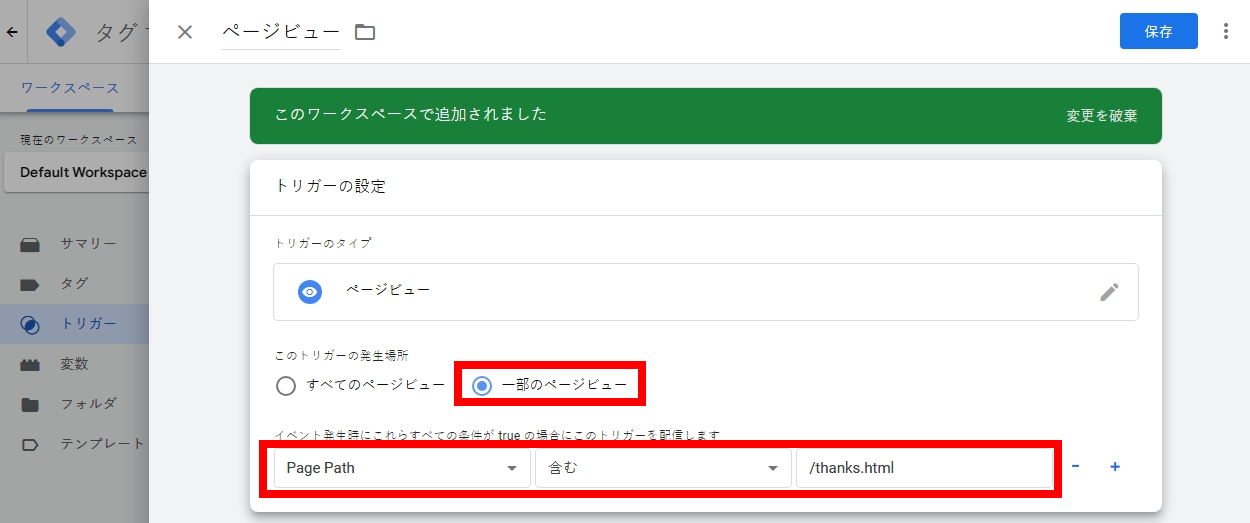Screen dimensions: 1250x523
Task: Open タグ in the left sidebar
Action: (74, 283)
